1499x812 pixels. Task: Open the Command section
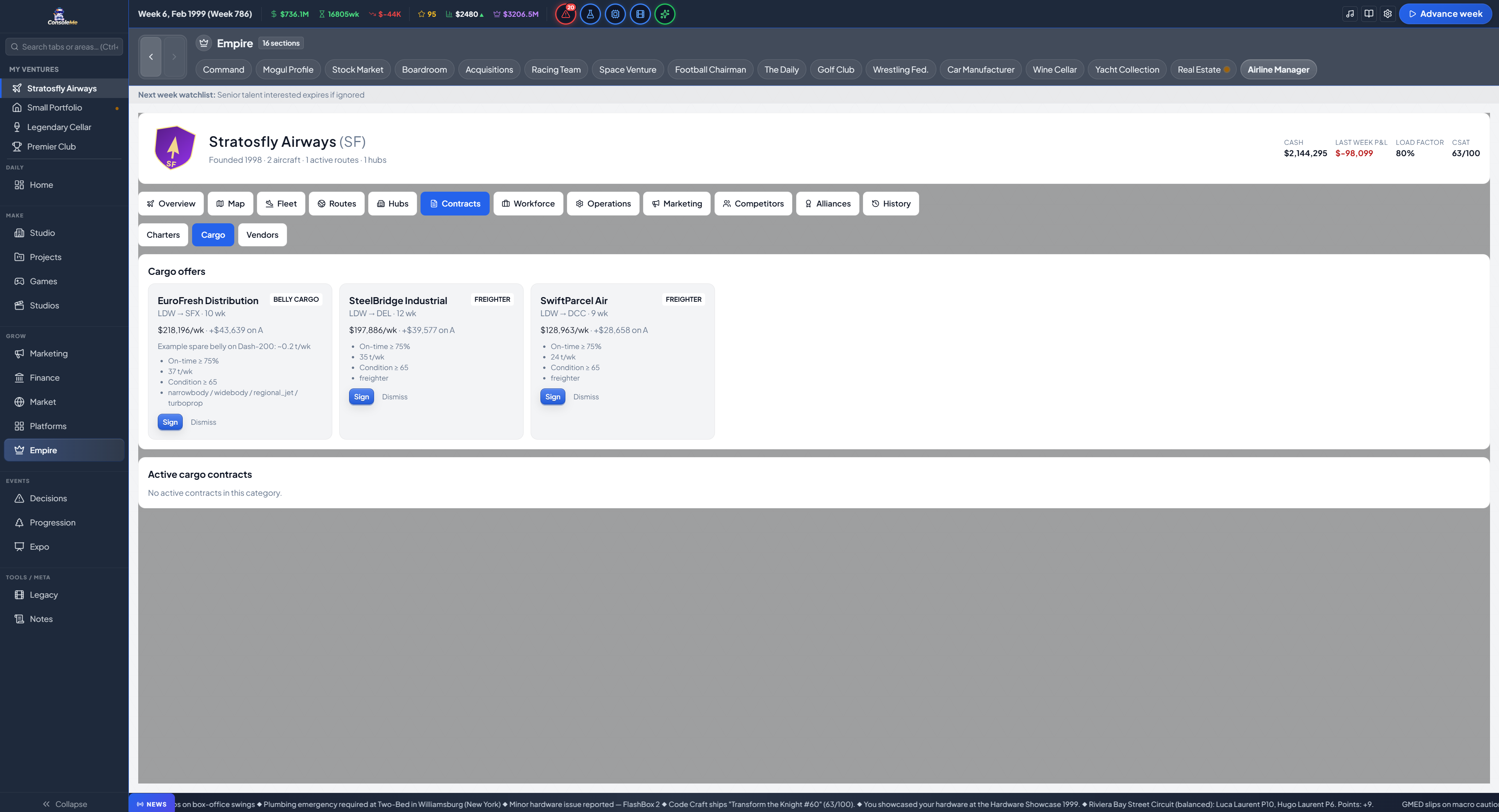(x=223, y=70)
